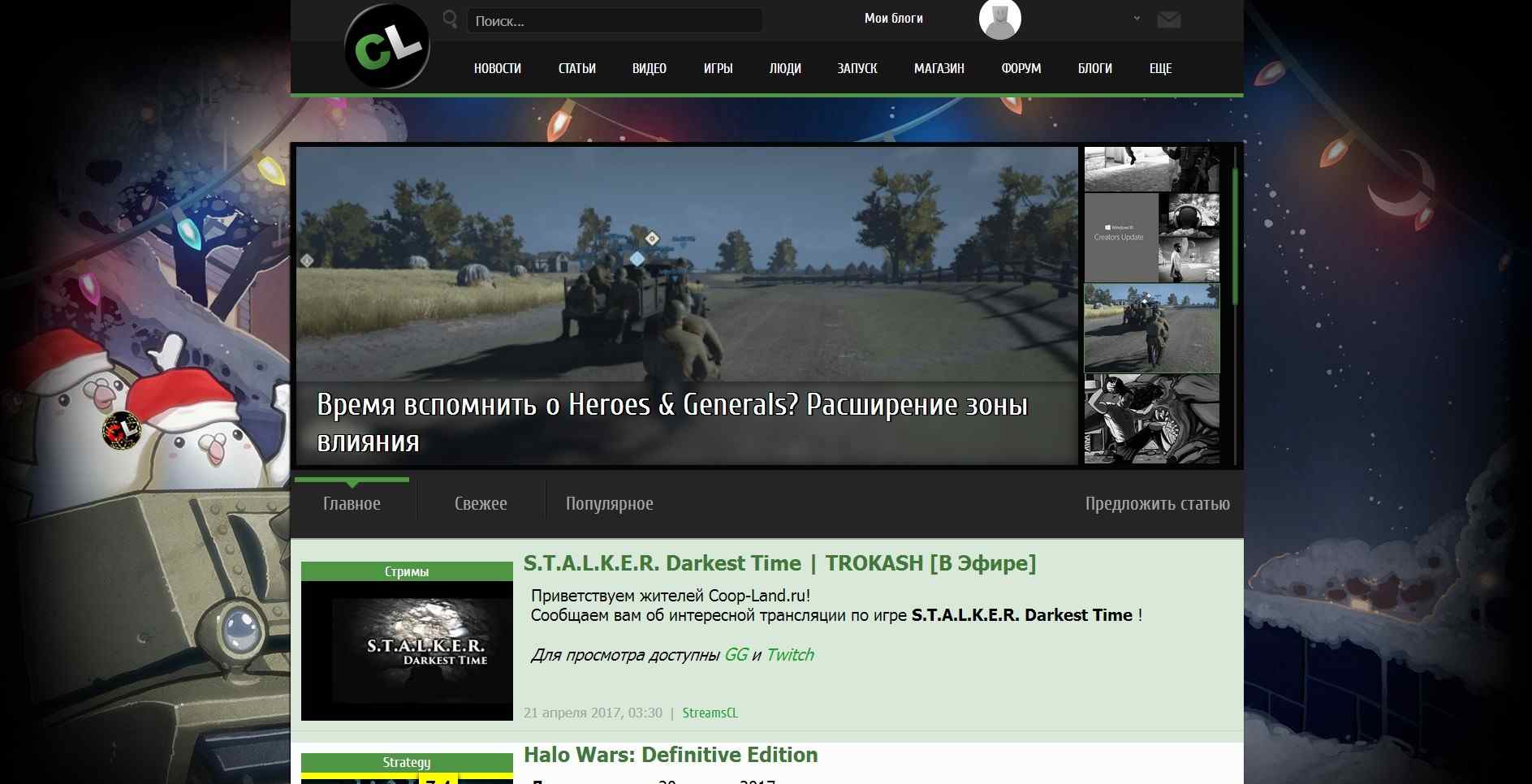
Task: Open the Twitch stream link
Action: click(790, 655)
